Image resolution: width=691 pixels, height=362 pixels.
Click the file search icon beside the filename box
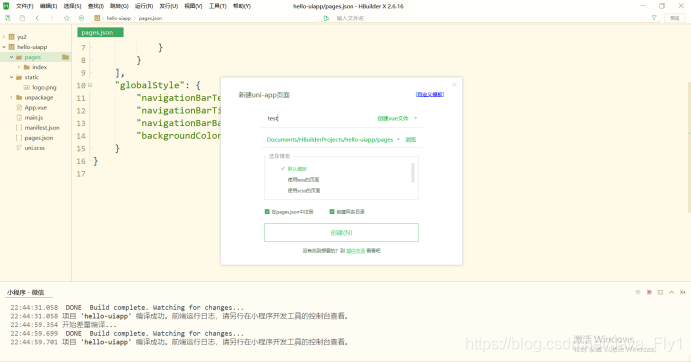[326, 18]
